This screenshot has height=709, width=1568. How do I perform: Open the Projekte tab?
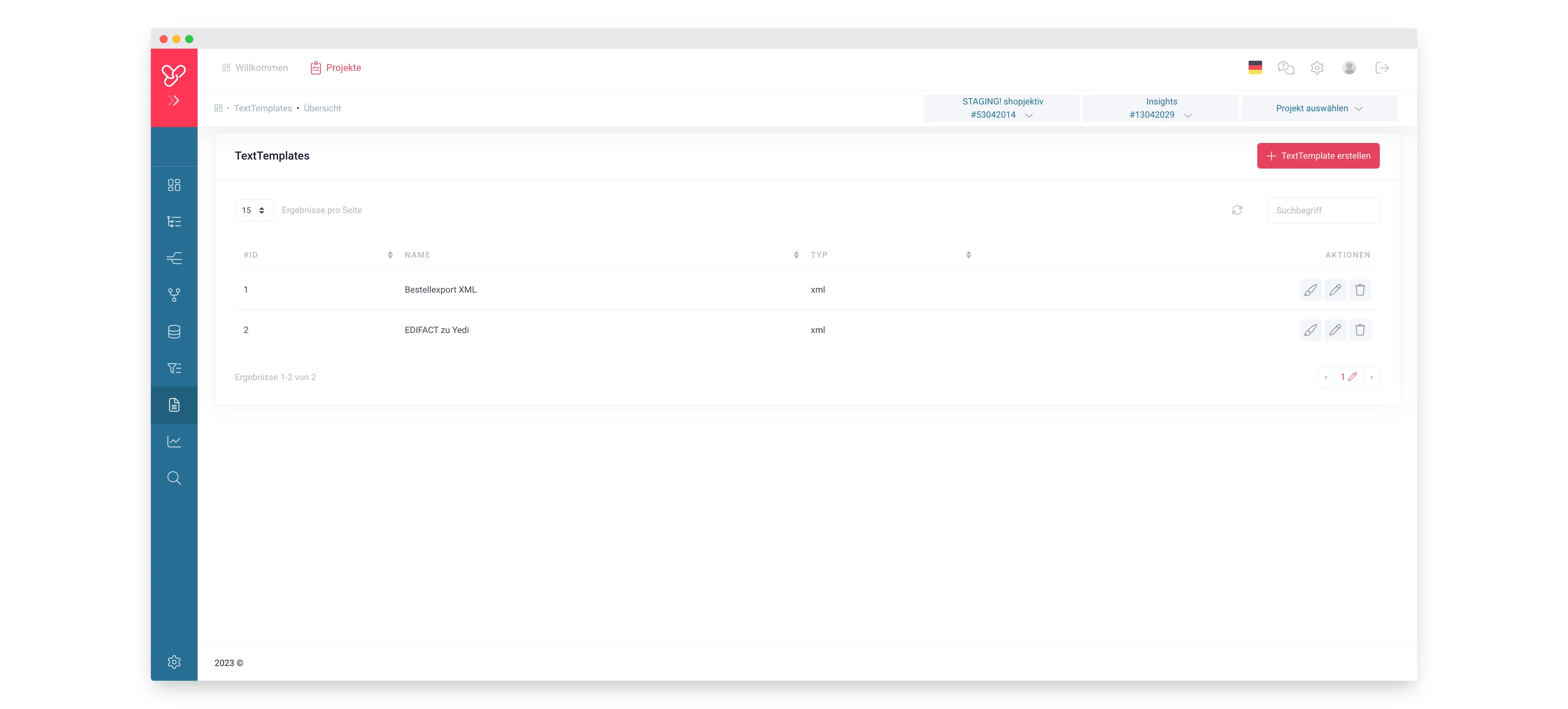pyautogui.click(x=335, y=68)
